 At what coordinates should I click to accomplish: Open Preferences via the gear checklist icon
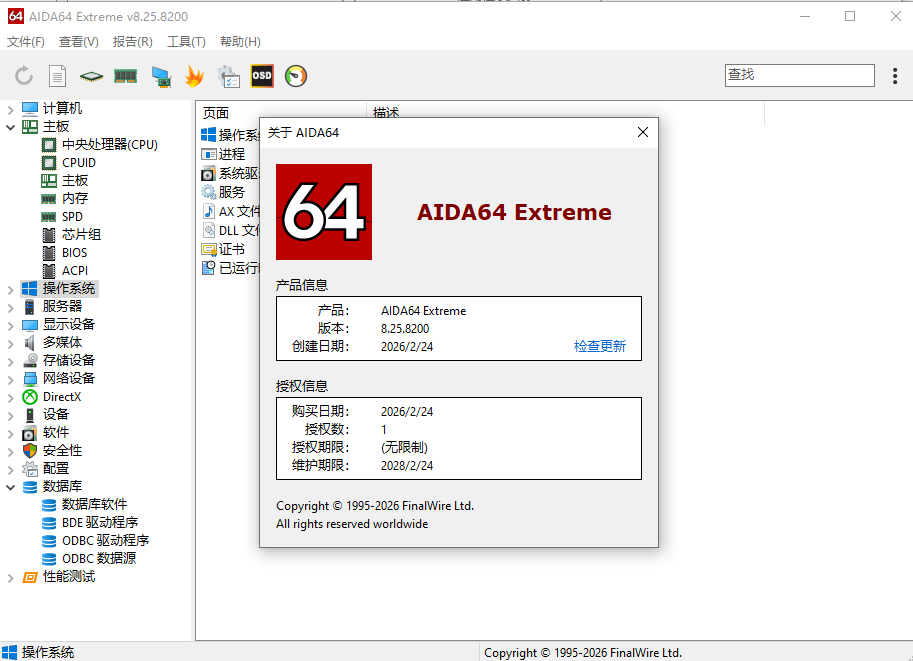[228, 75]
